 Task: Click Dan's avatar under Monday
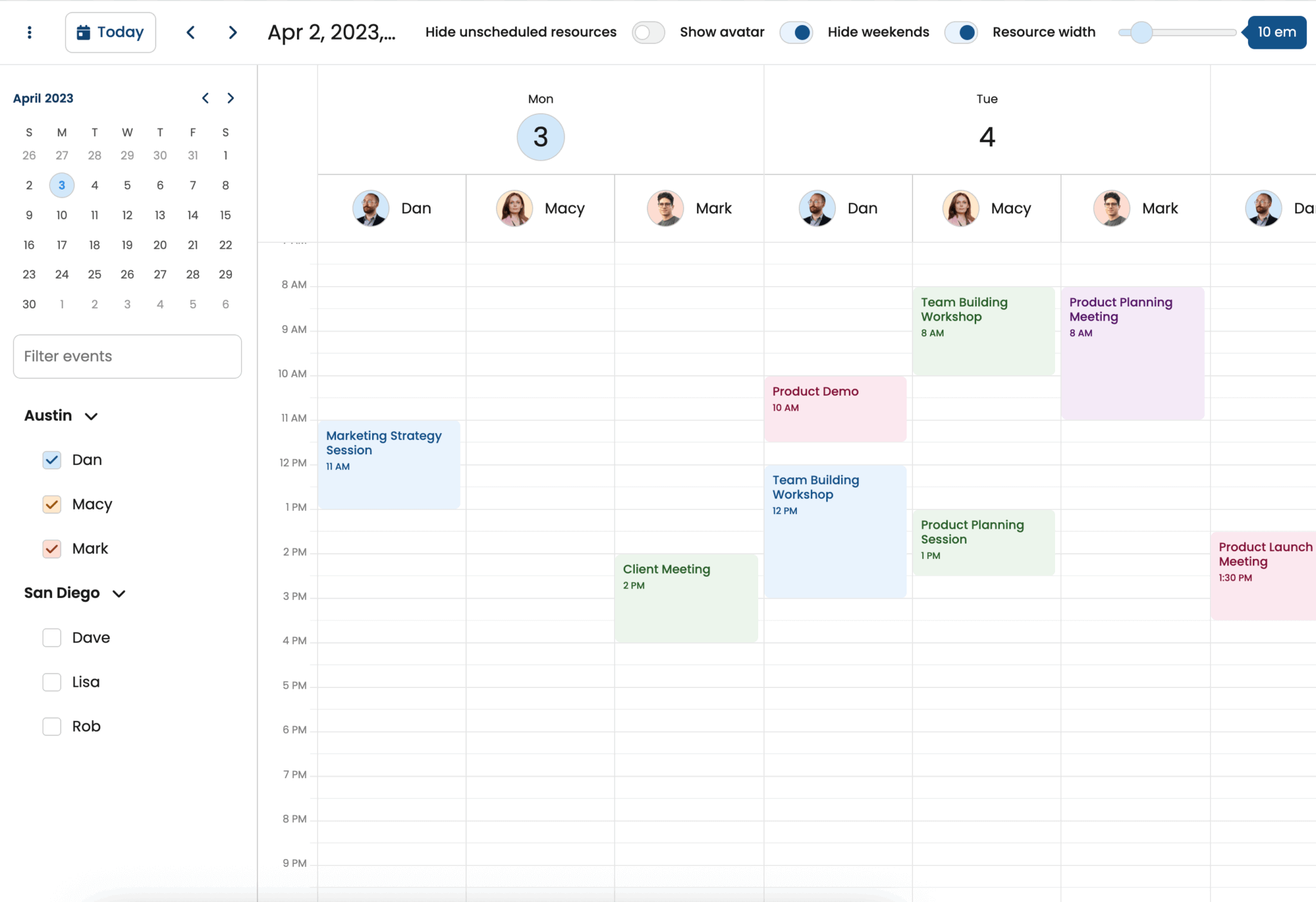pyautogui.click(x=371, y=208)
